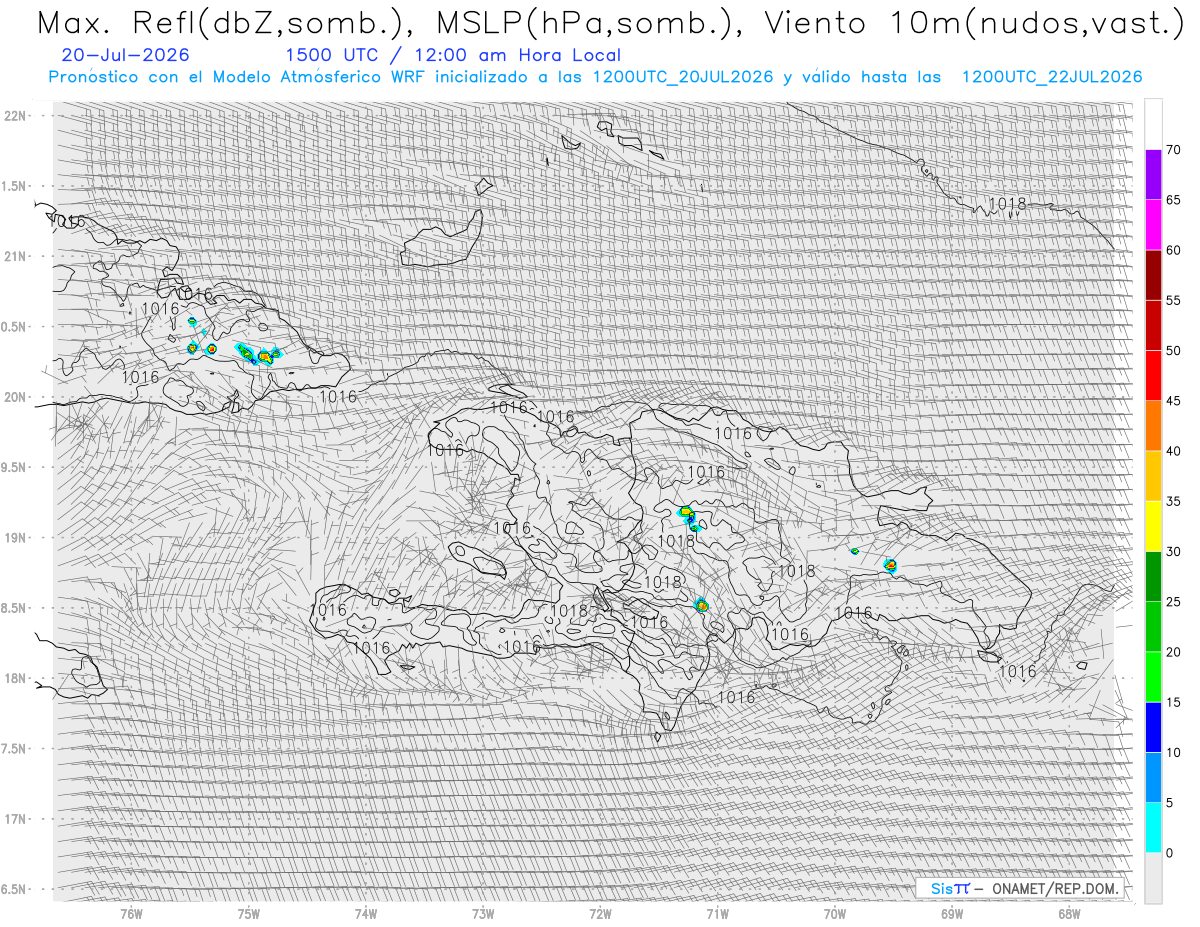Viewport: 1200px width, 927px height.
Task: Click the '70' value on the colorbar
Action: [x=1174, y=150]
